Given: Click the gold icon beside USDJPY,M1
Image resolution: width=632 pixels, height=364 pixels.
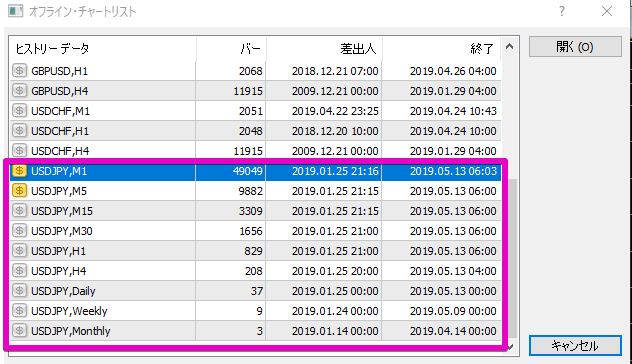Looking at the screenshot, I should click(19, 171).
